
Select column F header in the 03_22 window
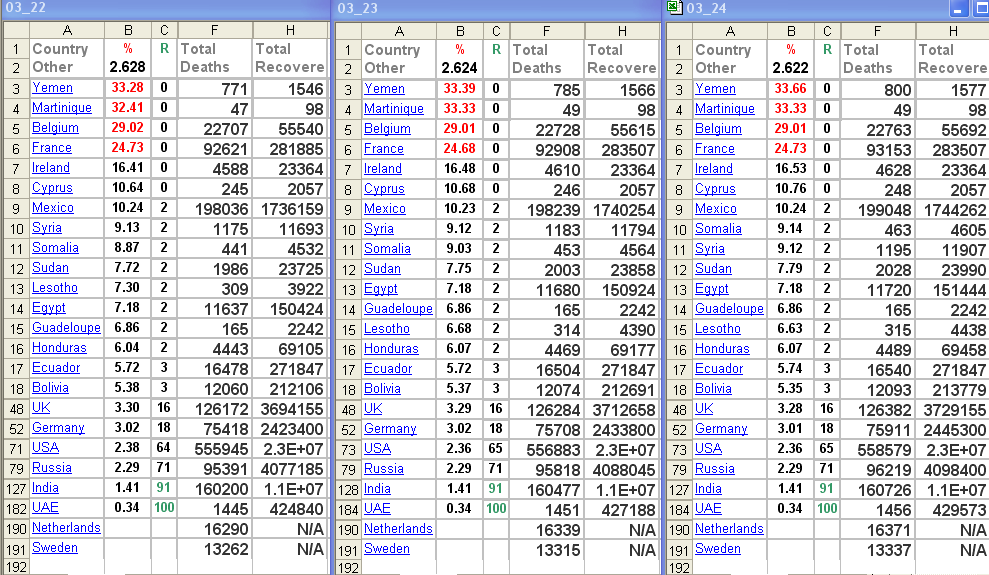(214, 30)
